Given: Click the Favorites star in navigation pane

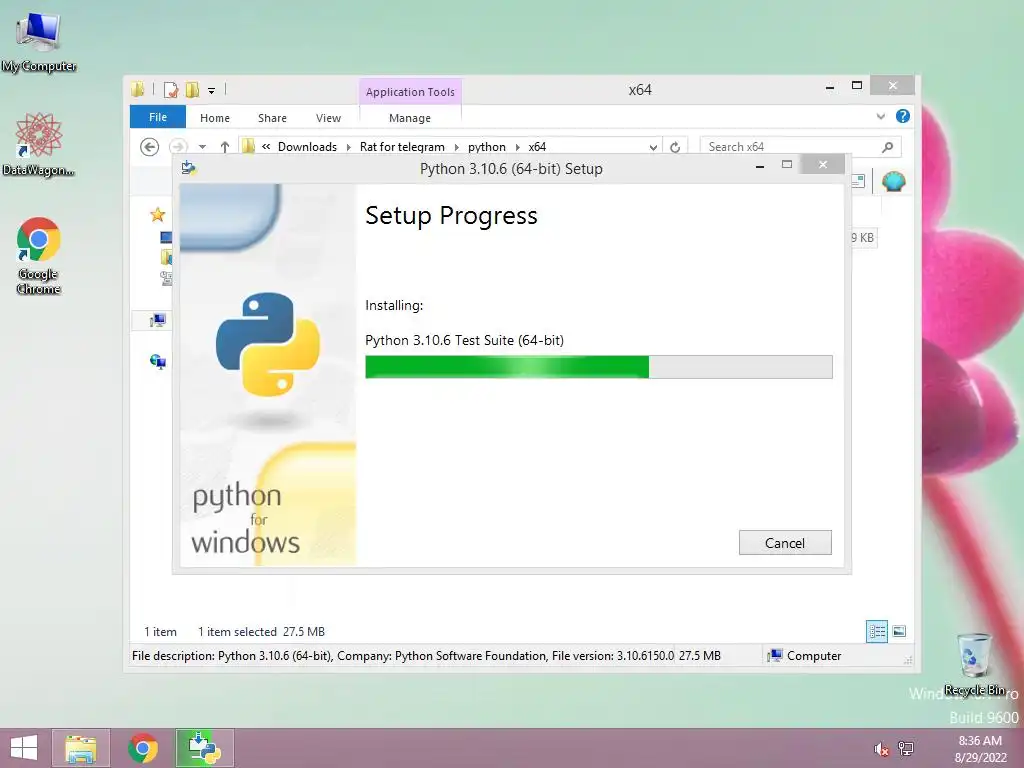Looking at the screenshot, I should [x=157, y=214].
